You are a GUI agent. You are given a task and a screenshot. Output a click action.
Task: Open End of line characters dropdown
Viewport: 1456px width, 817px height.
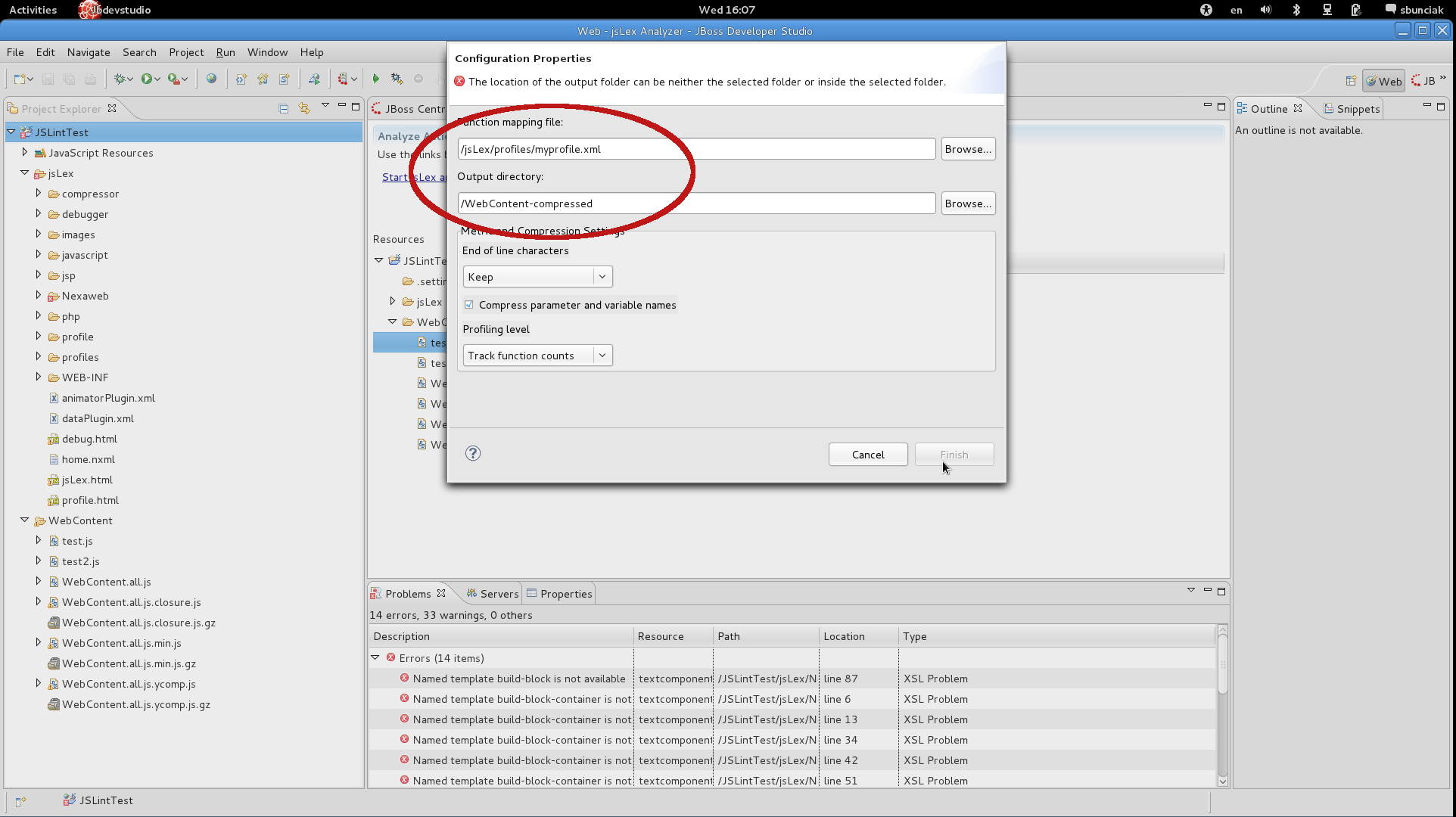tap(537, 277)
